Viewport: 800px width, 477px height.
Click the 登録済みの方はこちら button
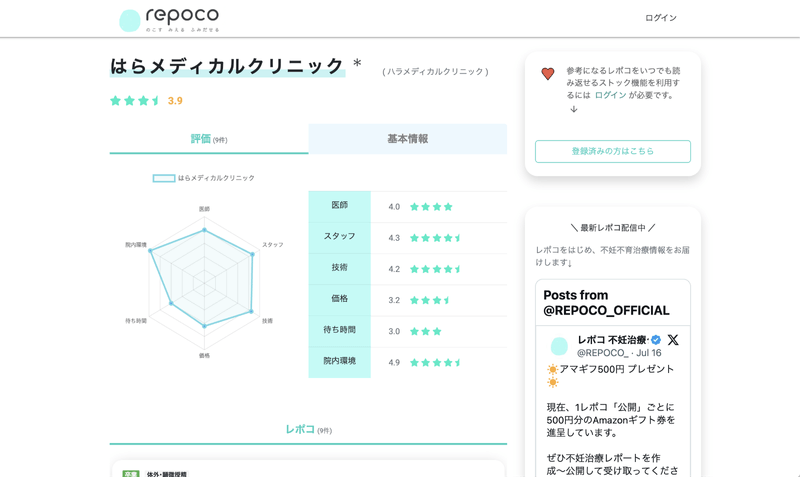(613, 152)
